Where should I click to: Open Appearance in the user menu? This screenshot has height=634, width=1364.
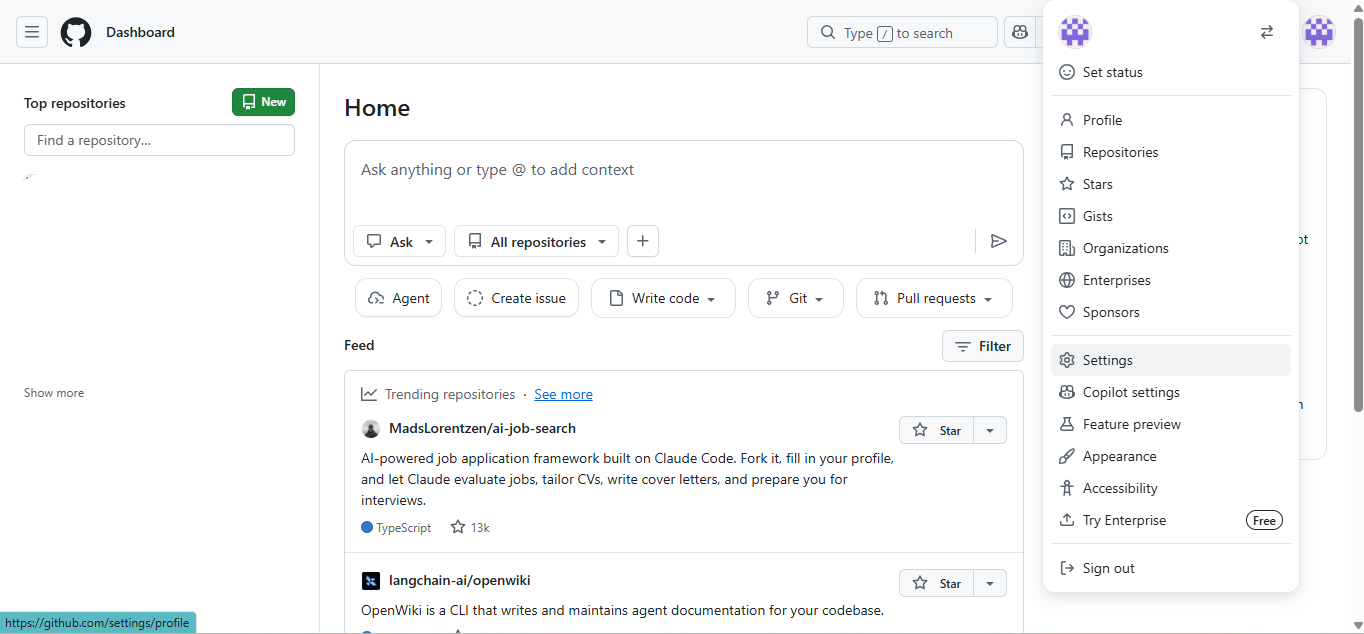click(1171, 456)
